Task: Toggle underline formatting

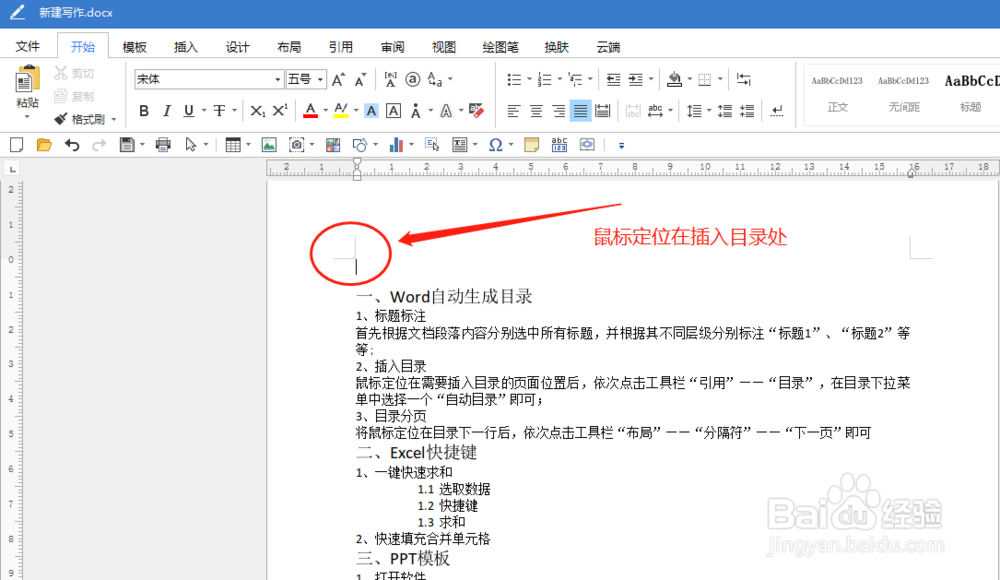Action: tap(190, 109)
